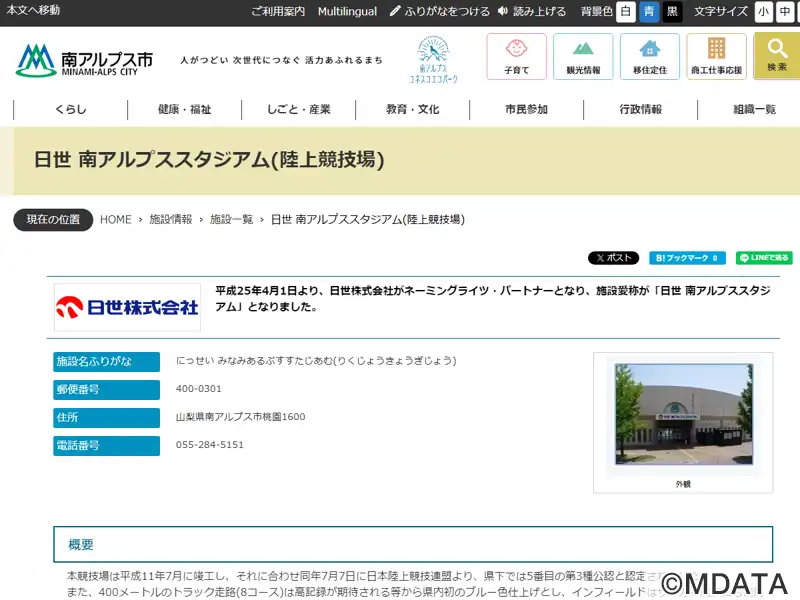Expand the 健康・福祉 navigation menu
This screenshot has height=600, width=800.
(x=185, y=110)
